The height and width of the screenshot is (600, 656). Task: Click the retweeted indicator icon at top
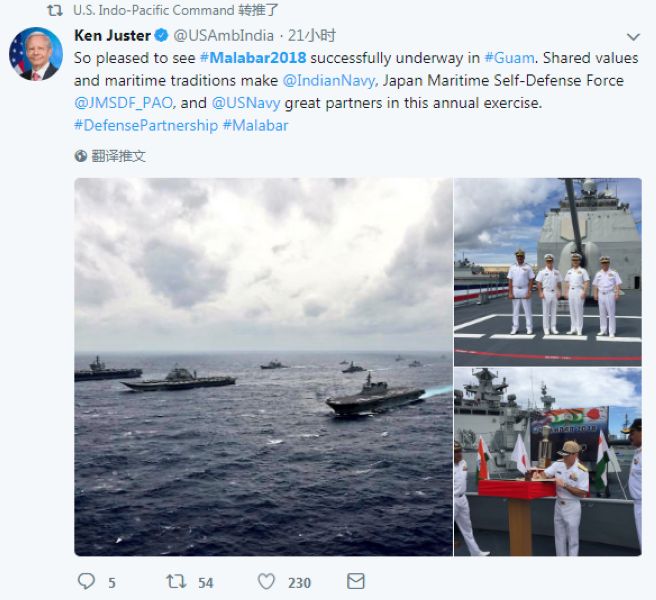(55, 10)
